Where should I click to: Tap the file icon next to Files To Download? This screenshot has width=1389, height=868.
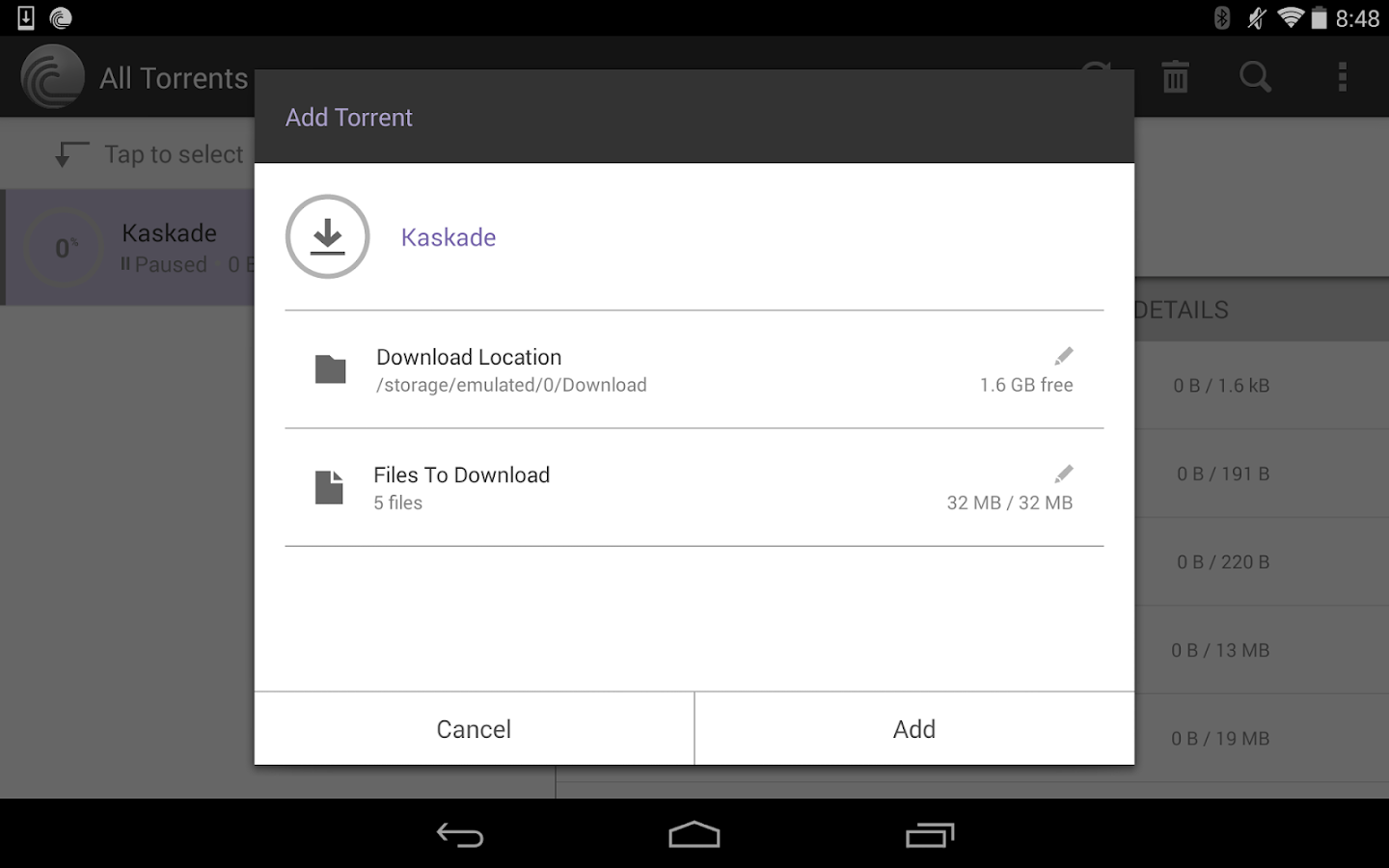(329, 487)
